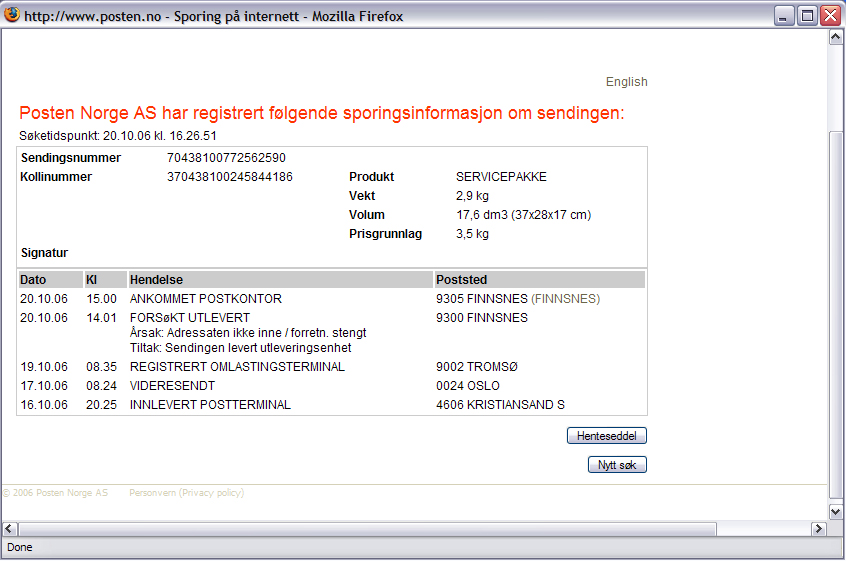Click the VIDERESENDT event row
The width and height of the screenshot is (846, 561).
[172, 386]
